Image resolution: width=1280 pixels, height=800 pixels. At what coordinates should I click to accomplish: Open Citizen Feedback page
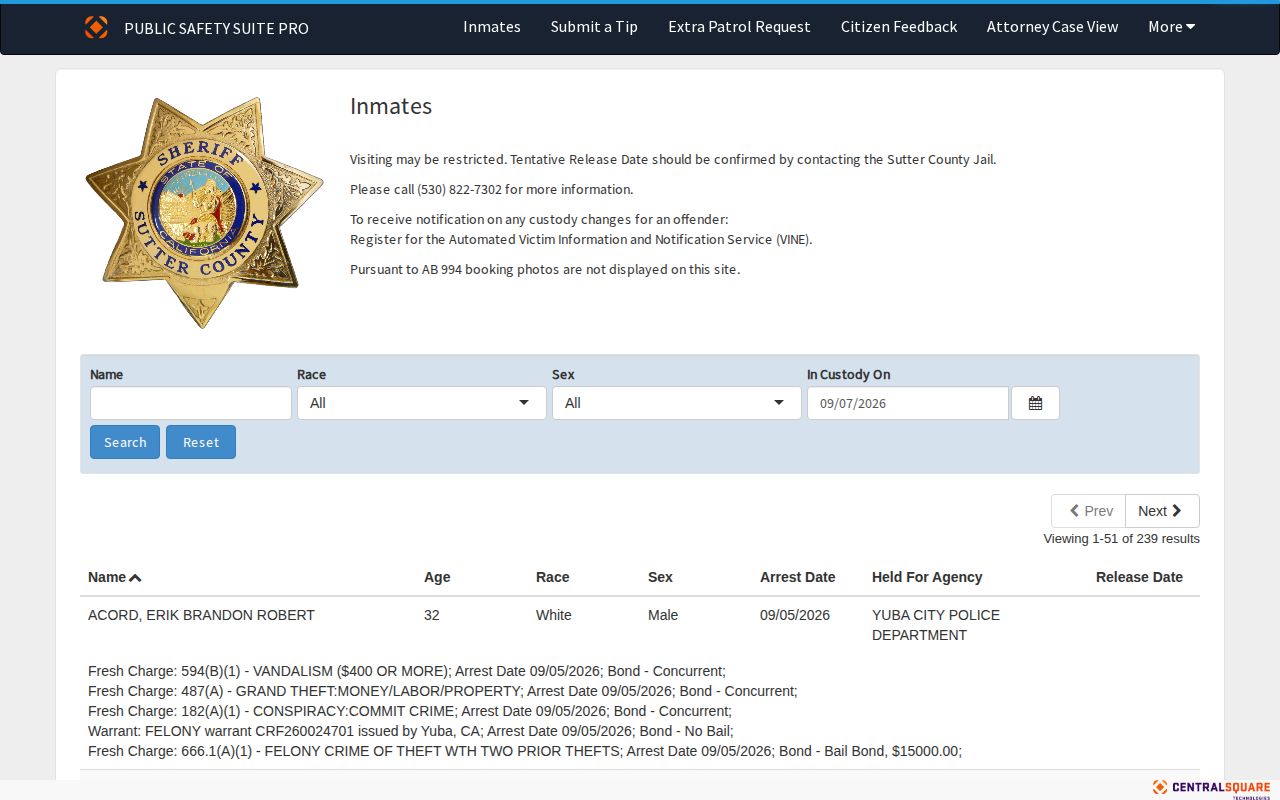pos(899,27)
